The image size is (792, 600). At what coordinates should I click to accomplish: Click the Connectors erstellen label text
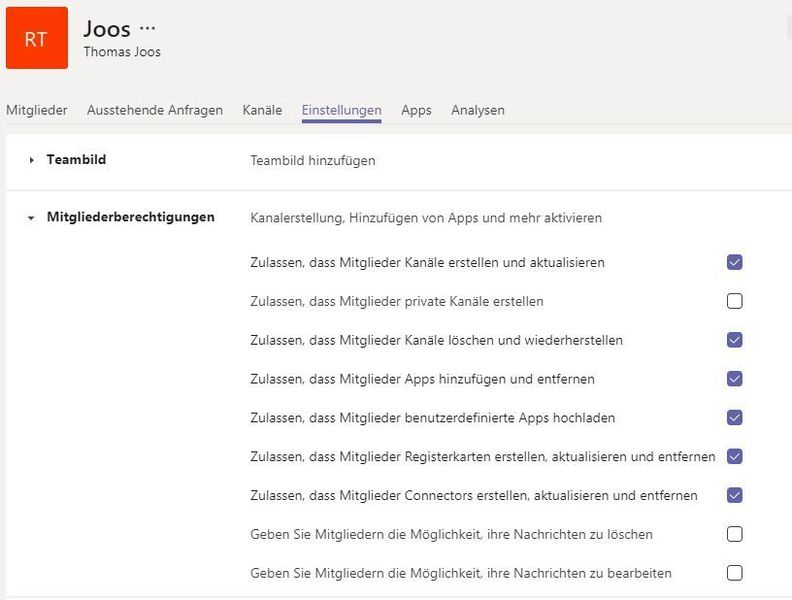(x=474, y=495)
